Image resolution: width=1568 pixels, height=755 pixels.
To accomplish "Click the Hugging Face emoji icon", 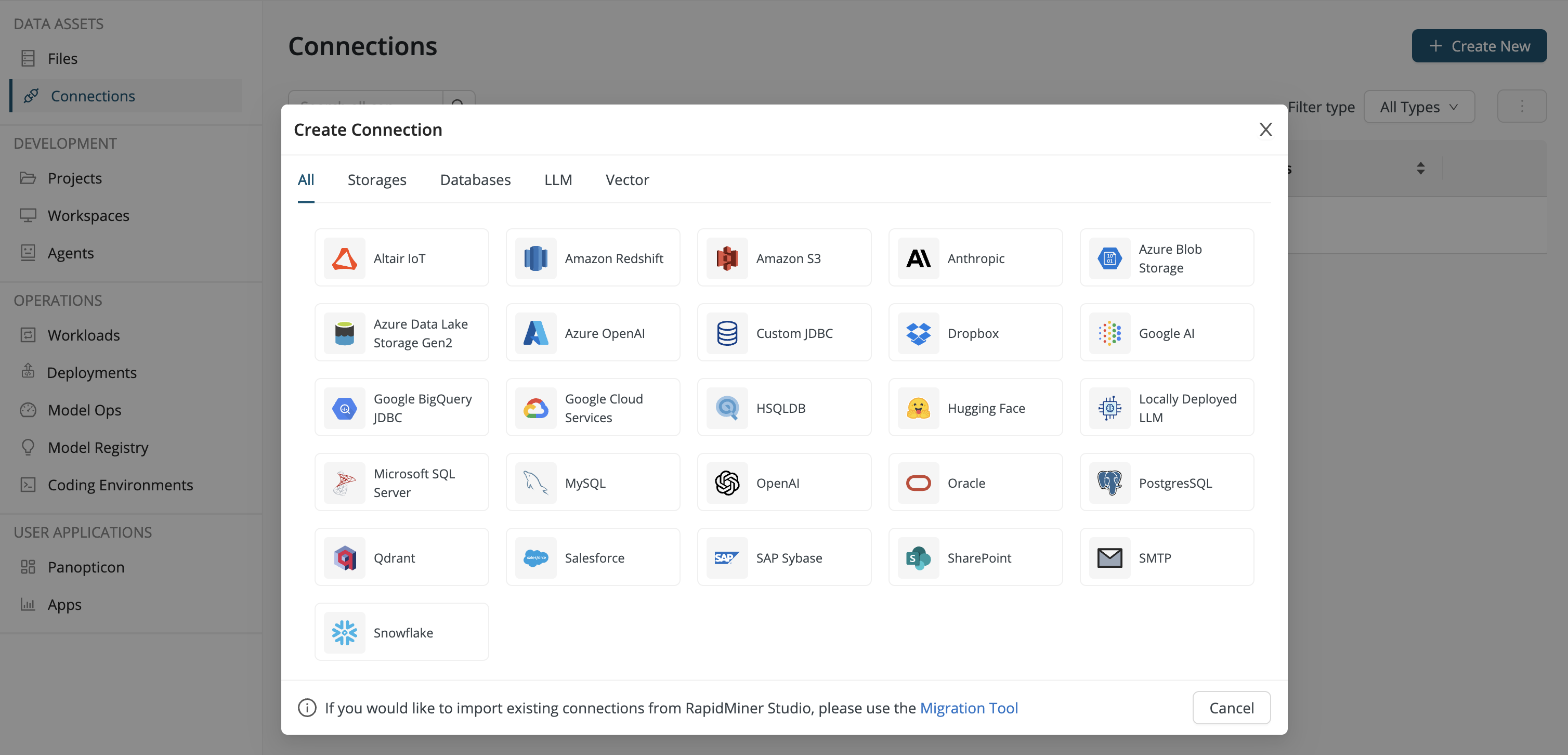I will coord(918,408).
